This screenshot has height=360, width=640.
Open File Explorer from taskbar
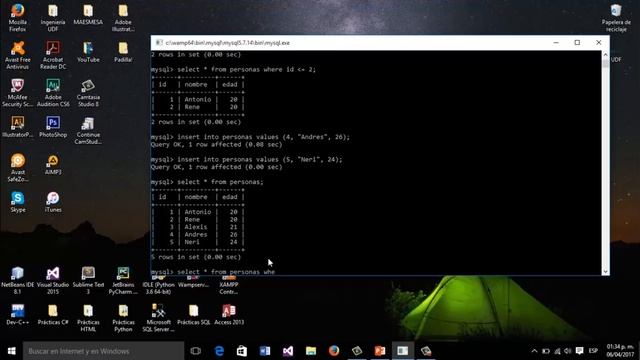tap(311, 351)
